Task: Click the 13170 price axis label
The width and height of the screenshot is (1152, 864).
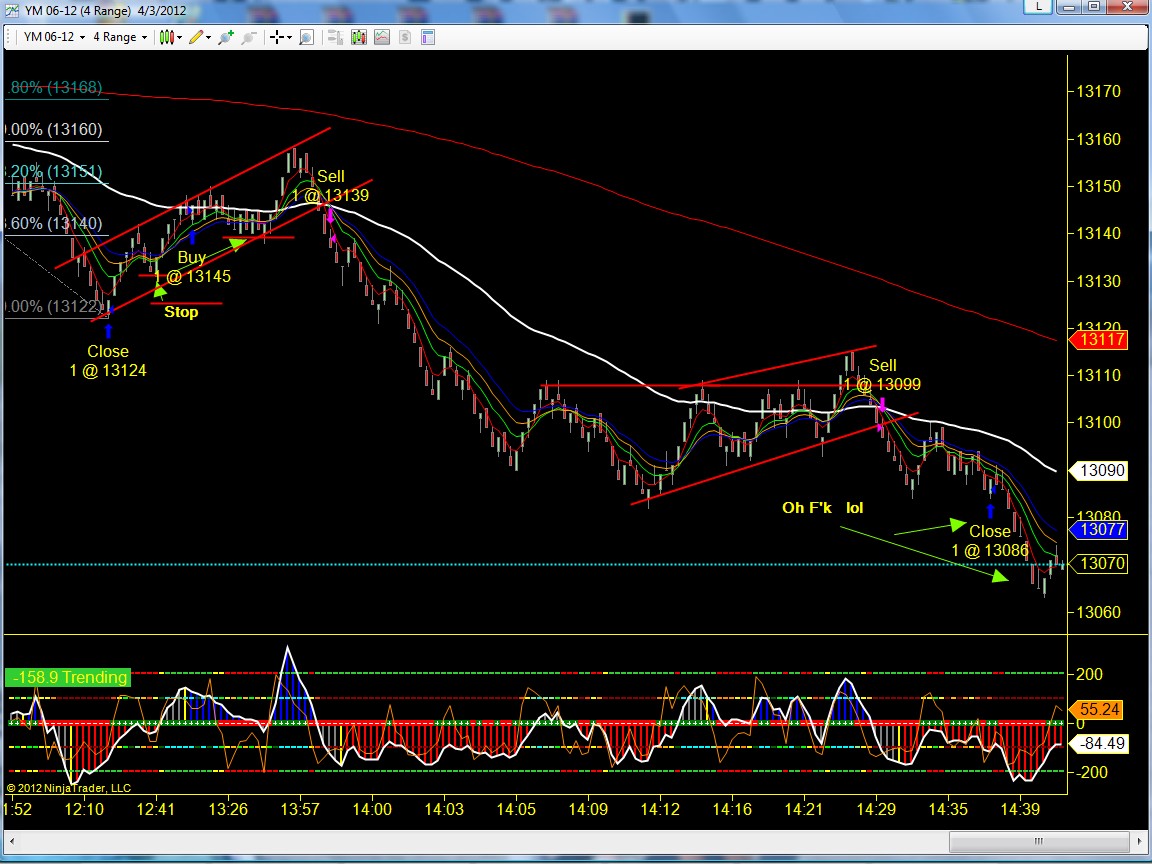Action: (x=1098, y=92)
